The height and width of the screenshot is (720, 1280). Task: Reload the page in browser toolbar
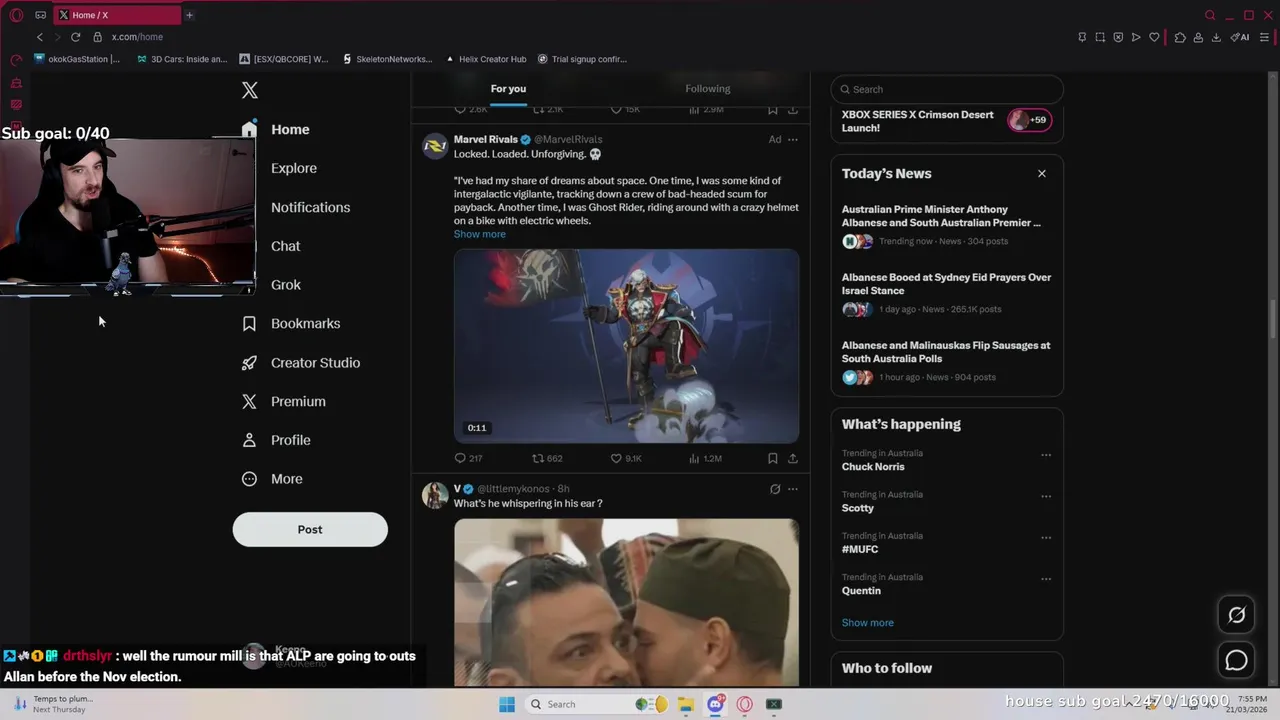click(x=75, y=37)
